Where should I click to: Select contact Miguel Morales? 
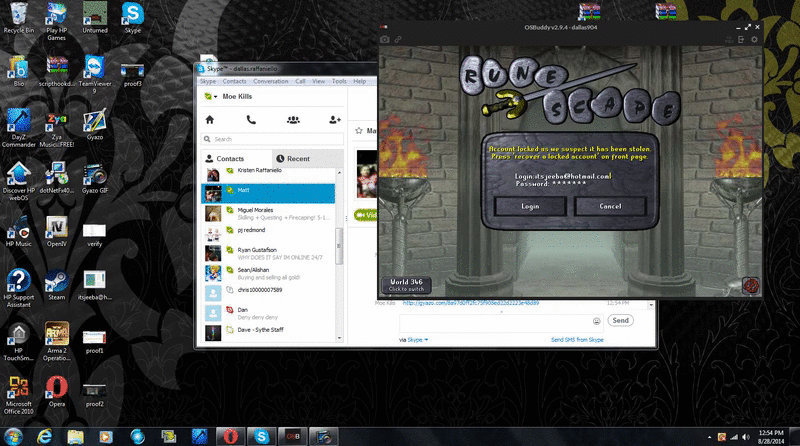[x=268, y=214]
